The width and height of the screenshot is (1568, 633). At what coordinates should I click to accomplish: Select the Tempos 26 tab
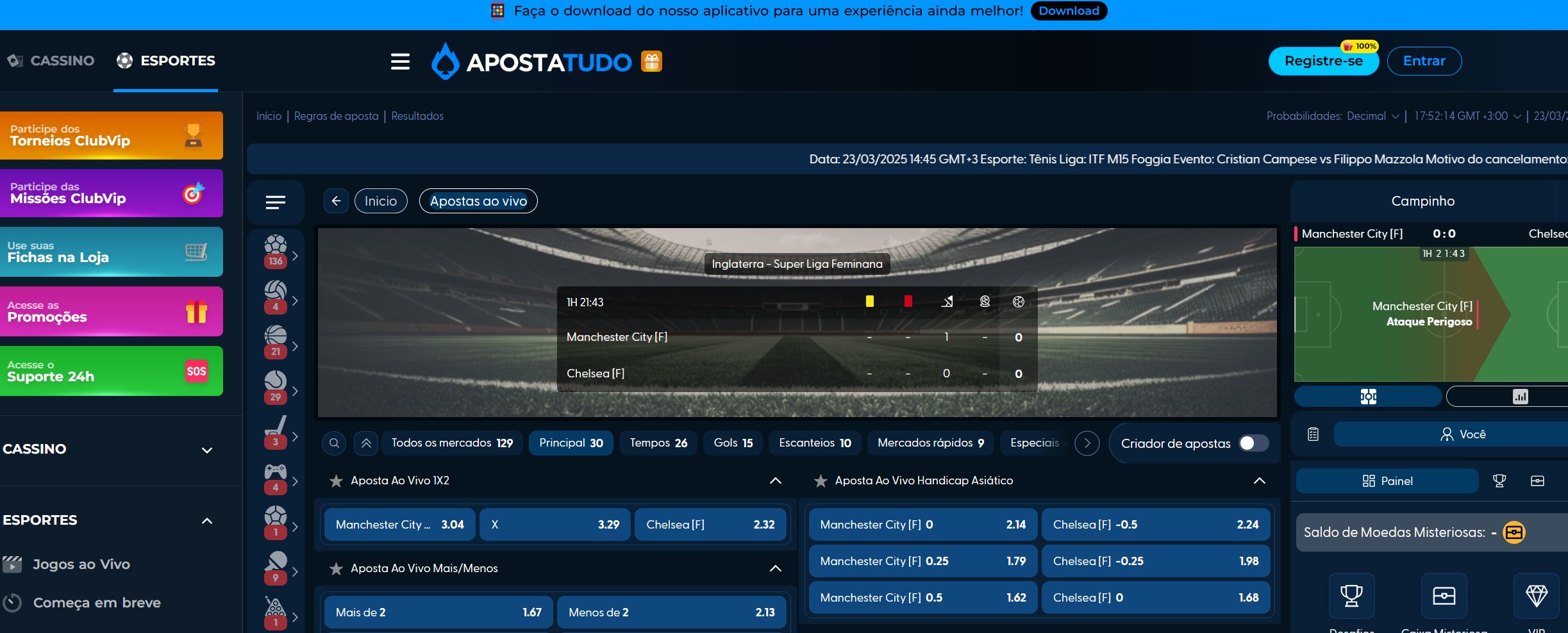click(x=658, y=443)
